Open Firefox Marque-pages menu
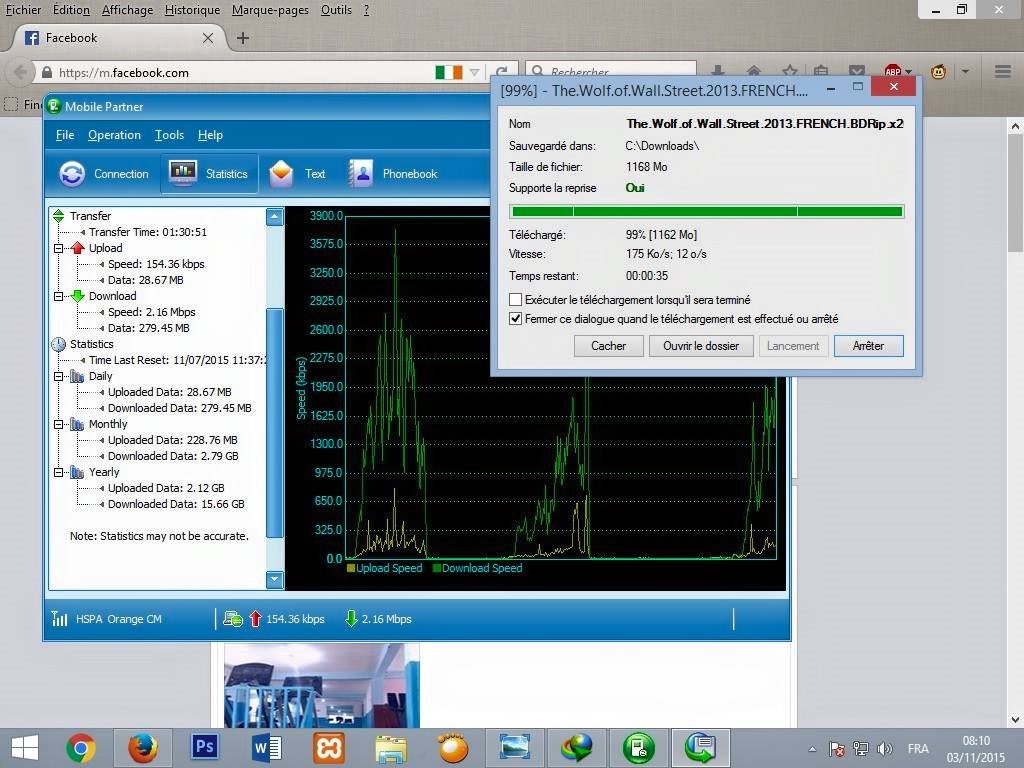Image resolution: width=1024 pixels, height=768 pixels. (x=270, y=10)
